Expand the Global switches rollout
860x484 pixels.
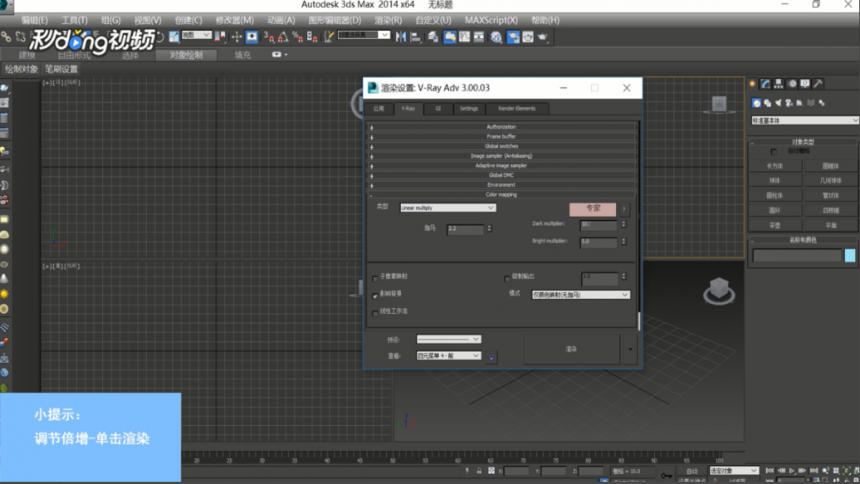coord(501,147)
